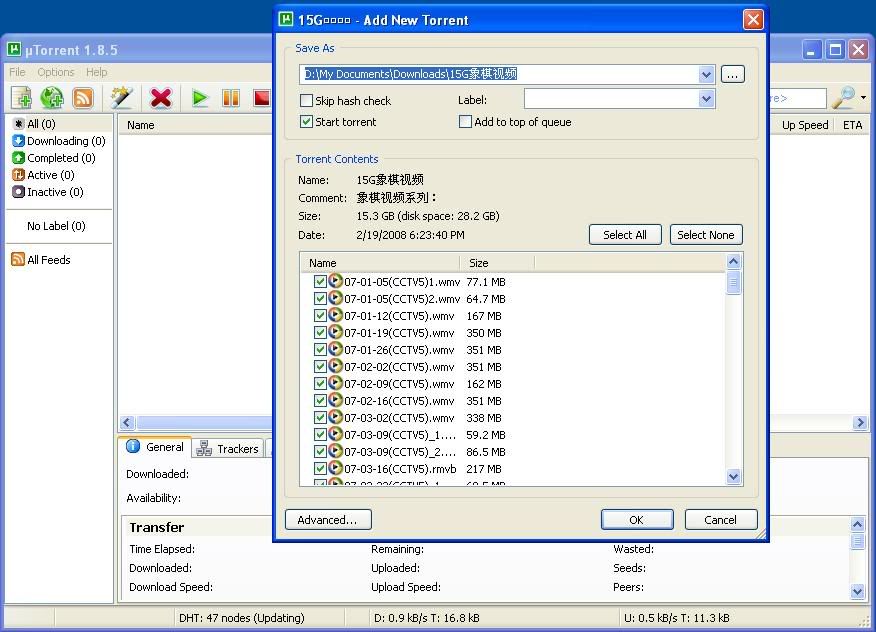Click torrent list left scroll arrow
The width and height of the screenshot is (876, 632).
coord(127,422)
